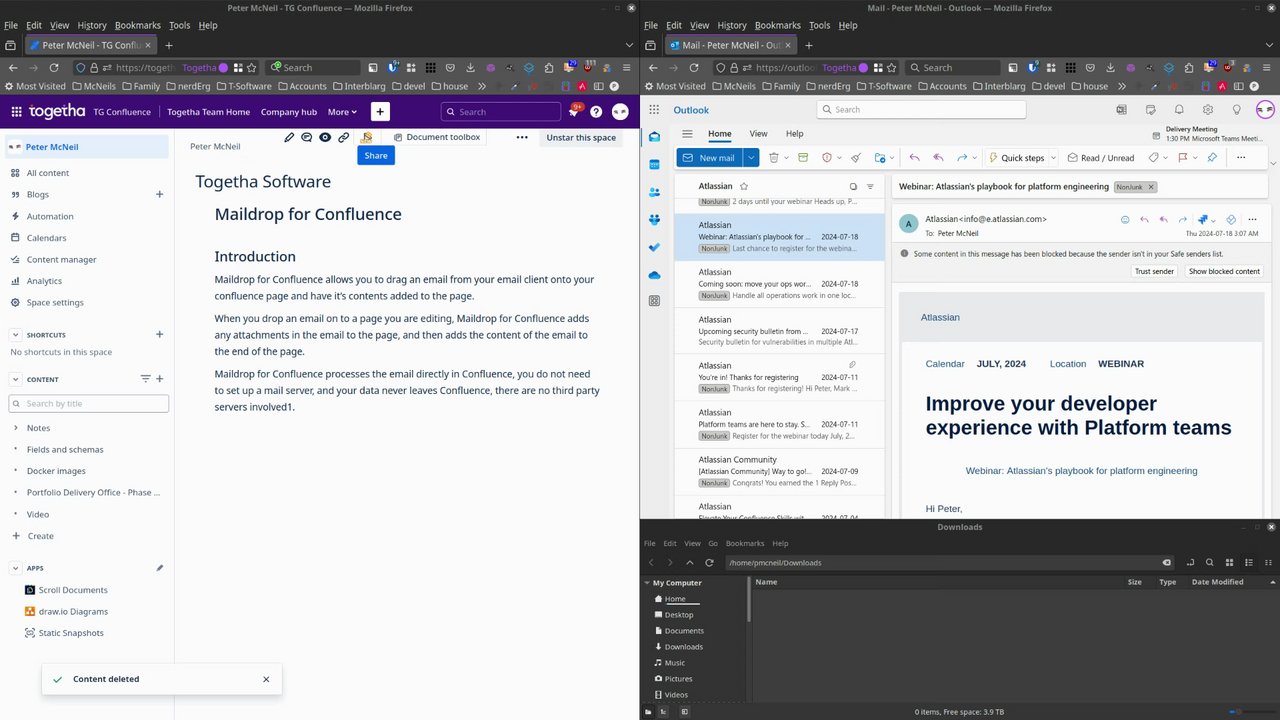Click the Confluence create plus button
This screenshot has width=1280, height=720.
(380, 112)
